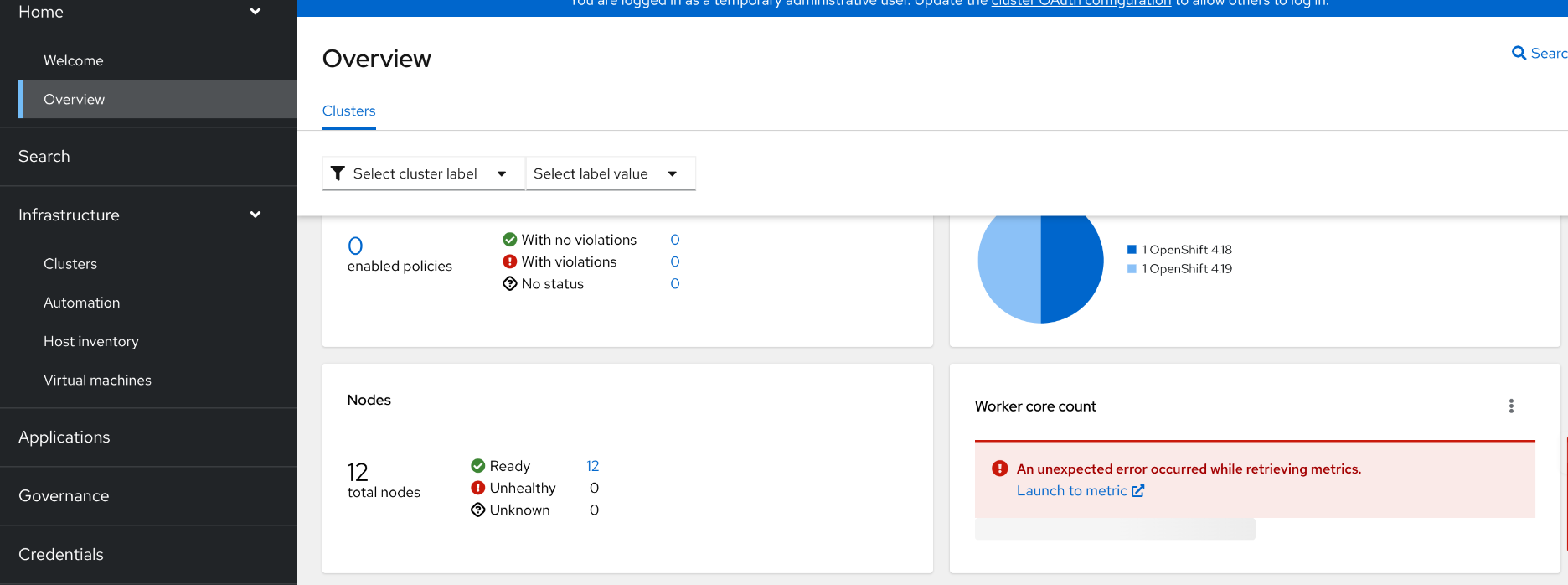Click the Ready nodes green check icon
Image resolution: width=1568 pixels, height=585 pixels.
point(478,466)
